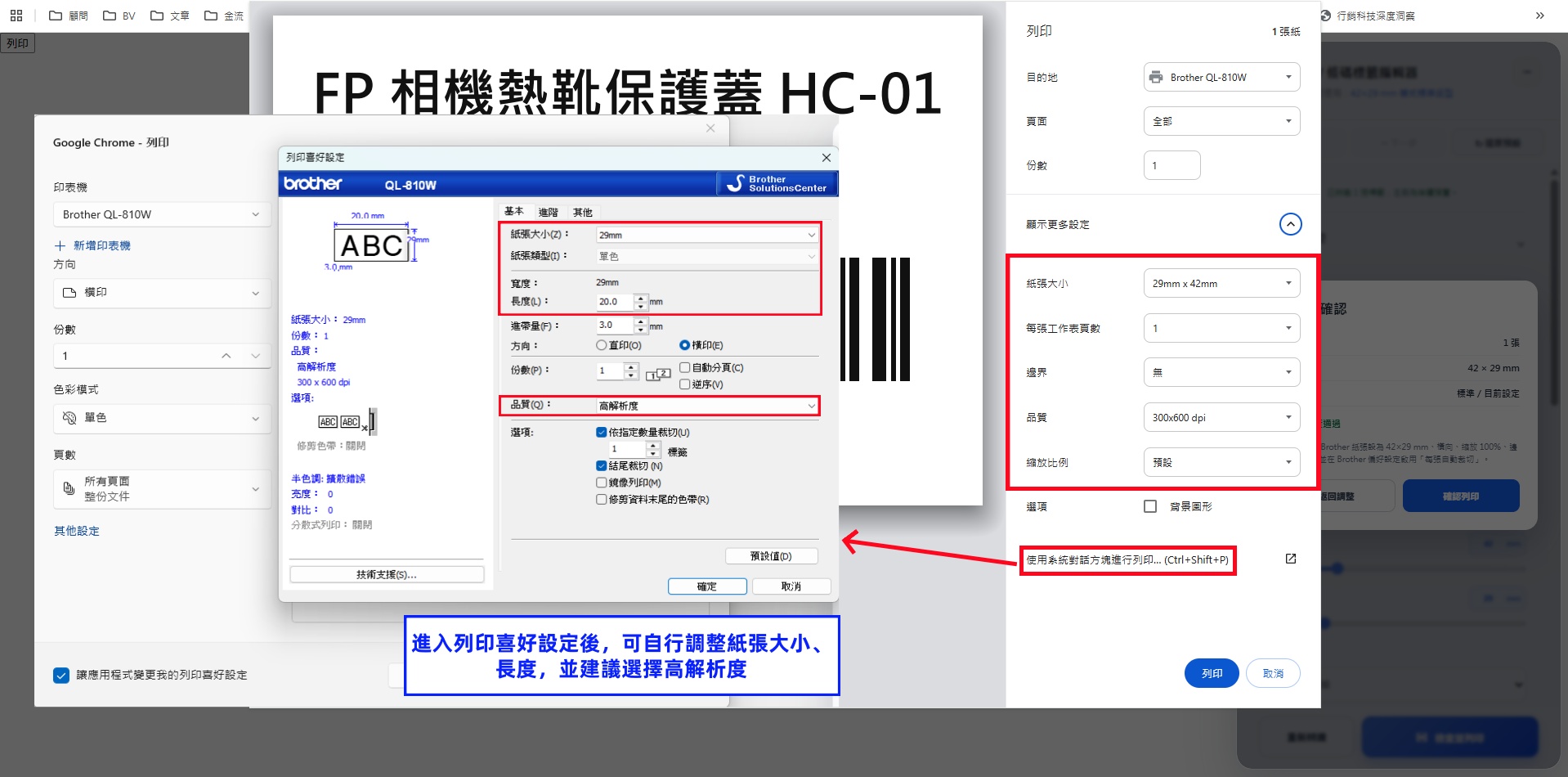Open the 文章 bookmark folder

(170, 16)
